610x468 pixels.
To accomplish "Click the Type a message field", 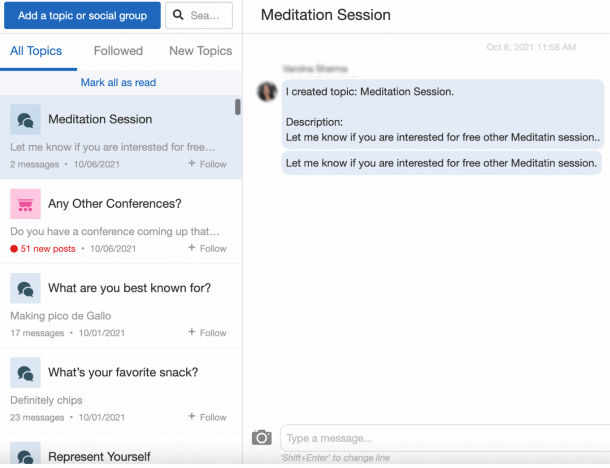I will point(440,438).
